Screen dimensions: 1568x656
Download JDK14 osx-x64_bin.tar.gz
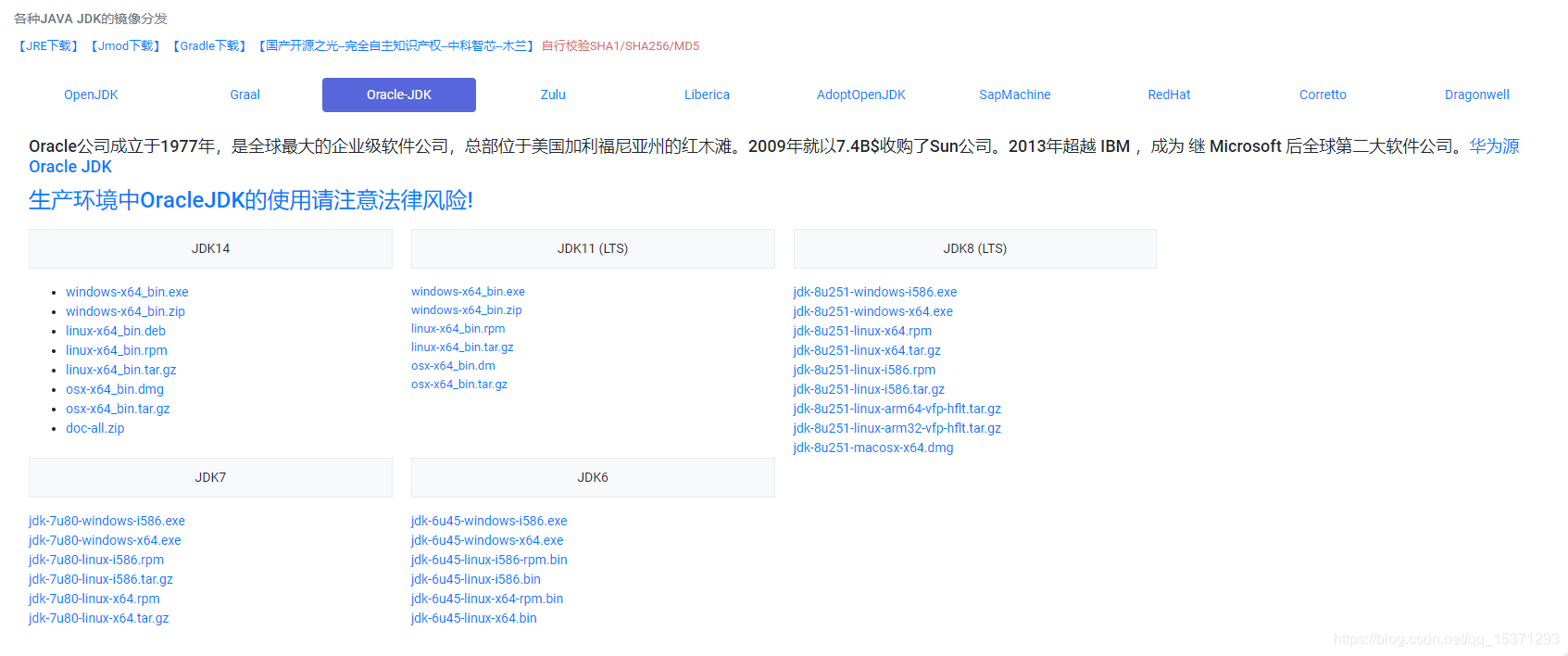coord(118,409)
